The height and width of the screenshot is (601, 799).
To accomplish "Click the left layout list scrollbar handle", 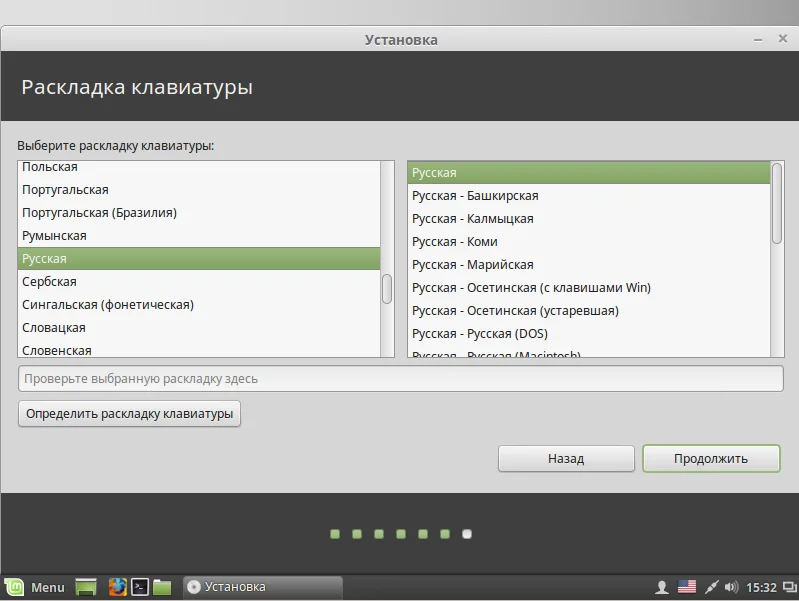I will click(x=387, y=289).
